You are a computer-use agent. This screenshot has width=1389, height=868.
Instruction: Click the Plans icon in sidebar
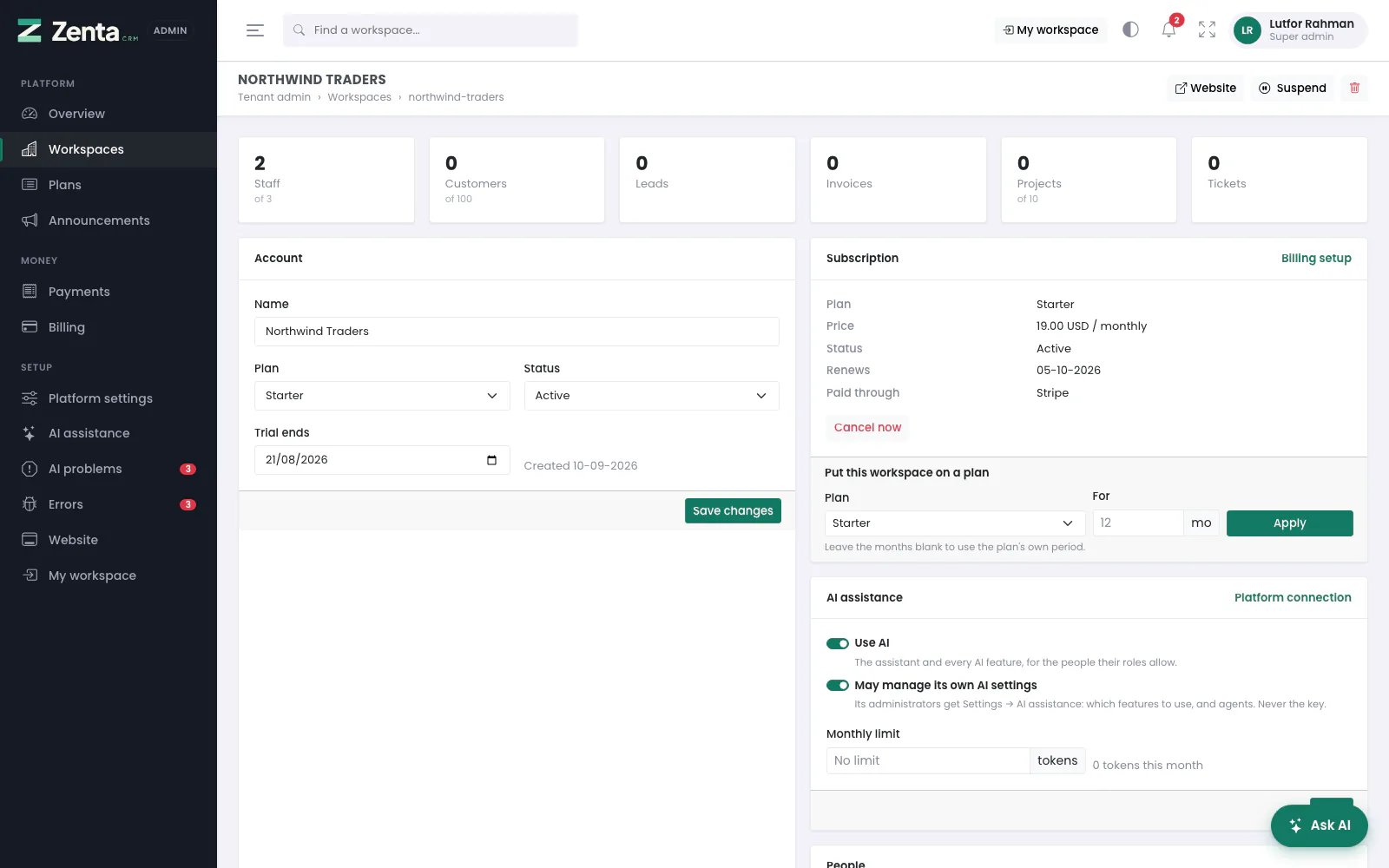coord(30,185)
